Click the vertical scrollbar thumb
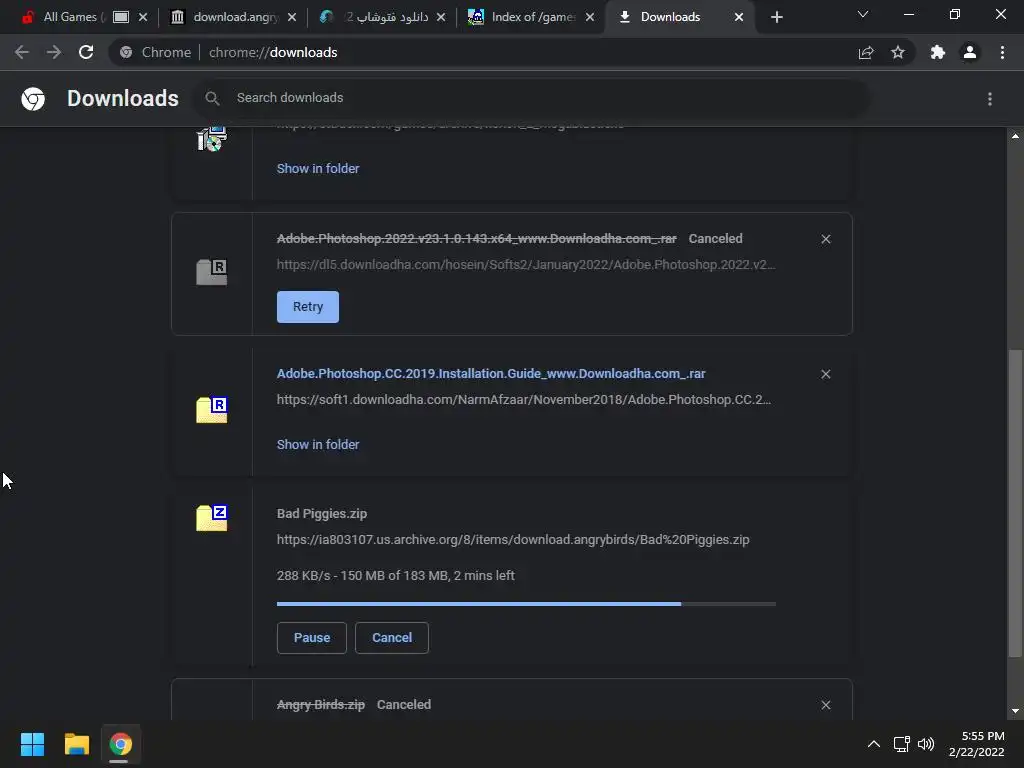Image resolution: width=1024 pixels, height=768 pixels. tap(1015, 504)
